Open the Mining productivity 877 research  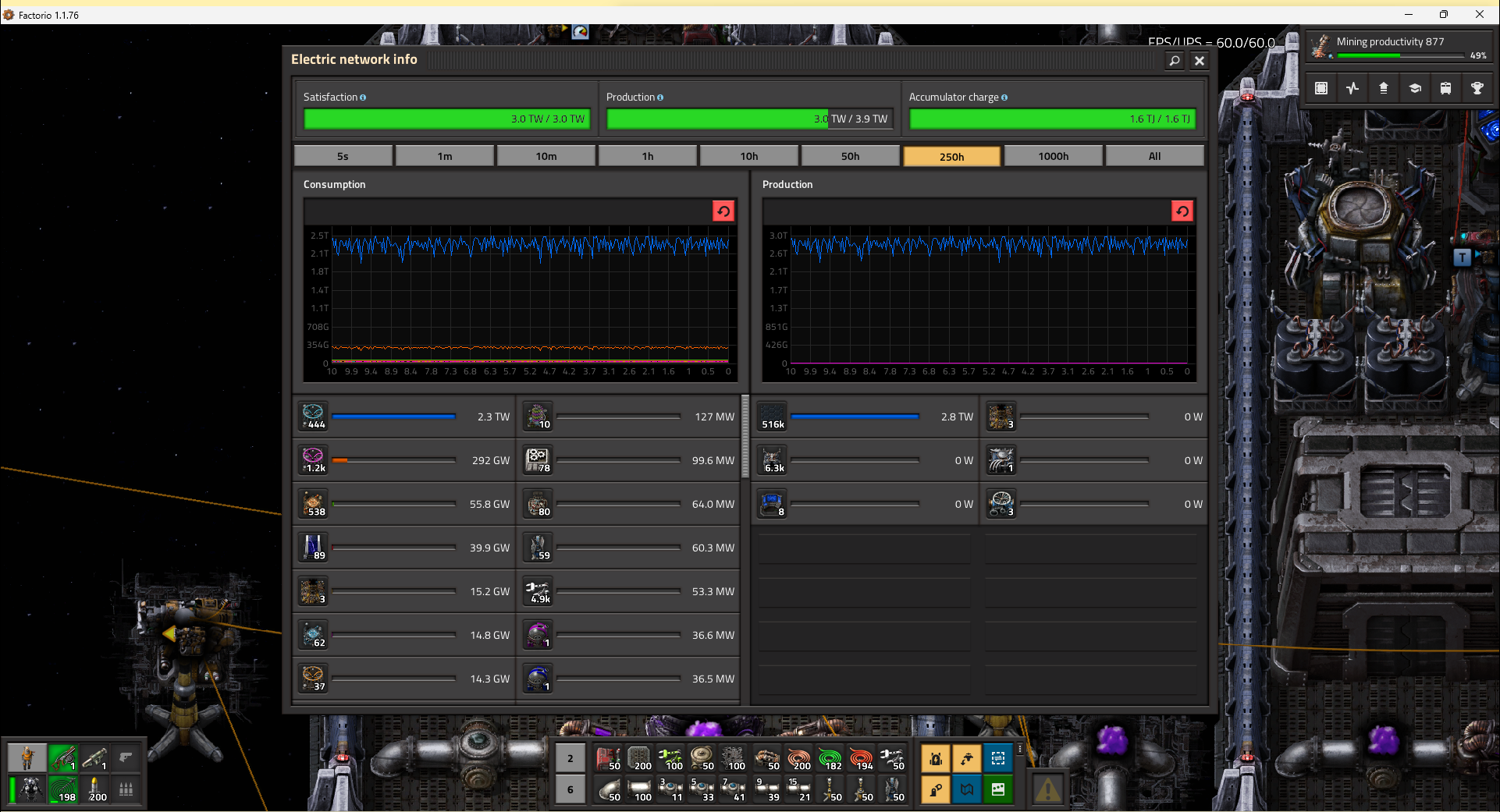(x=1399, y=47)
